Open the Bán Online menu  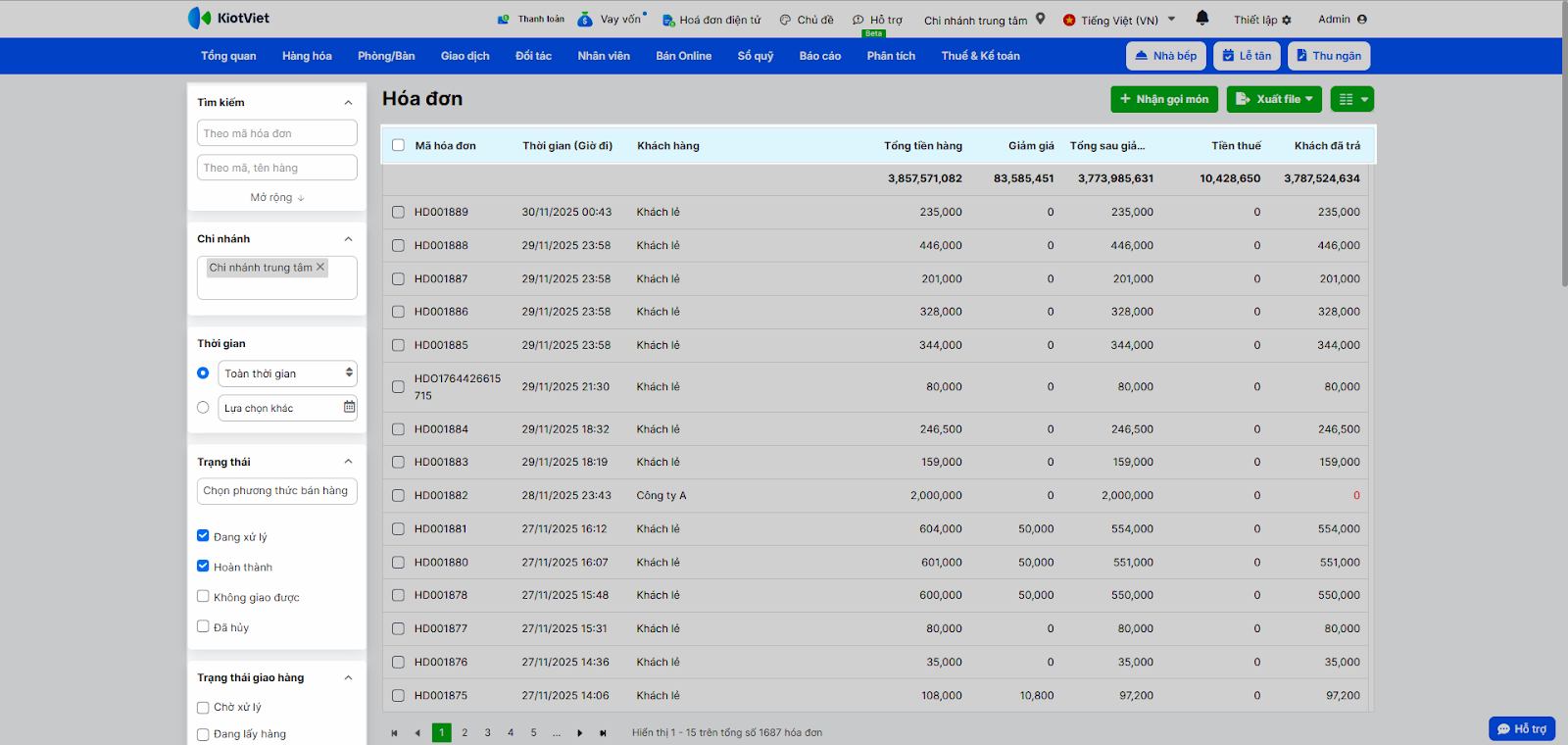(684, 56)
